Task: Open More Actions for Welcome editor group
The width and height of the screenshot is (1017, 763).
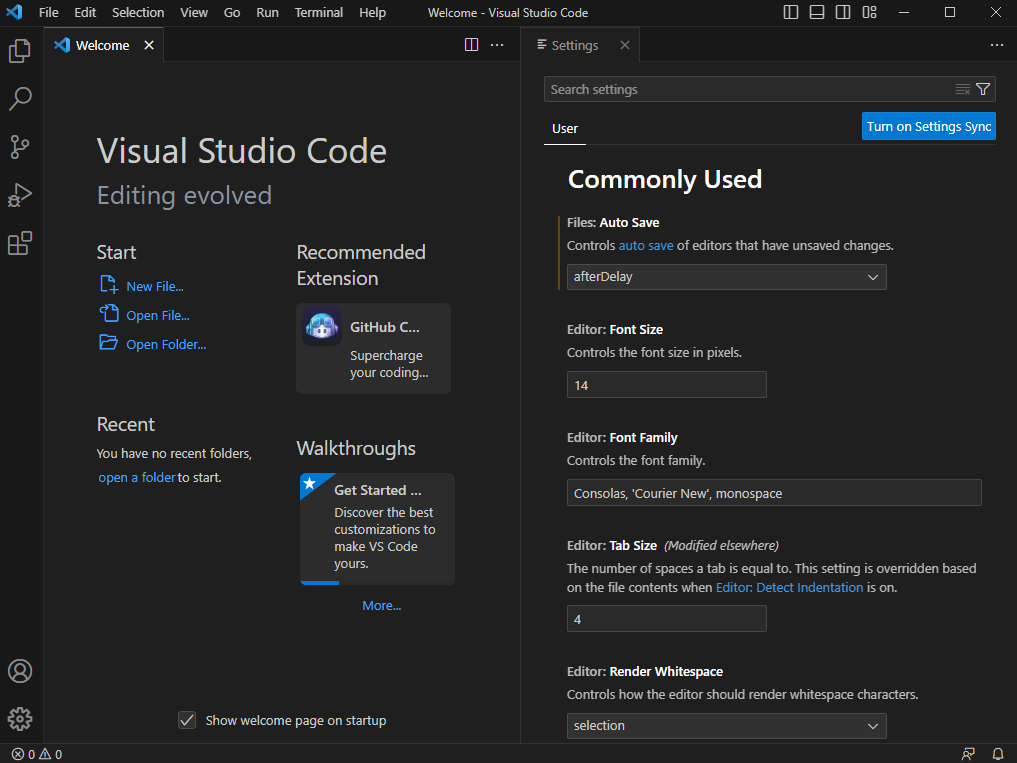Action: pyautogui.click(x=497, y=45)
